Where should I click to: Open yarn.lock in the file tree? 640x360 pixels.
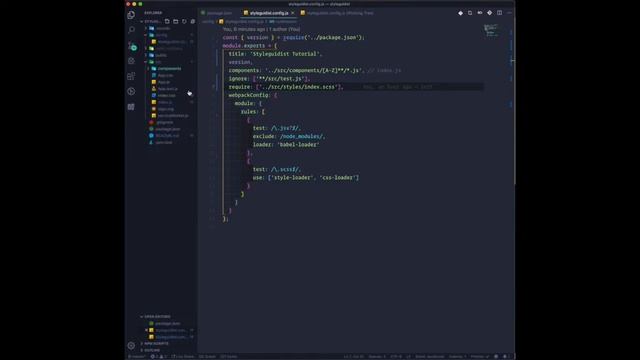(164, 142)
